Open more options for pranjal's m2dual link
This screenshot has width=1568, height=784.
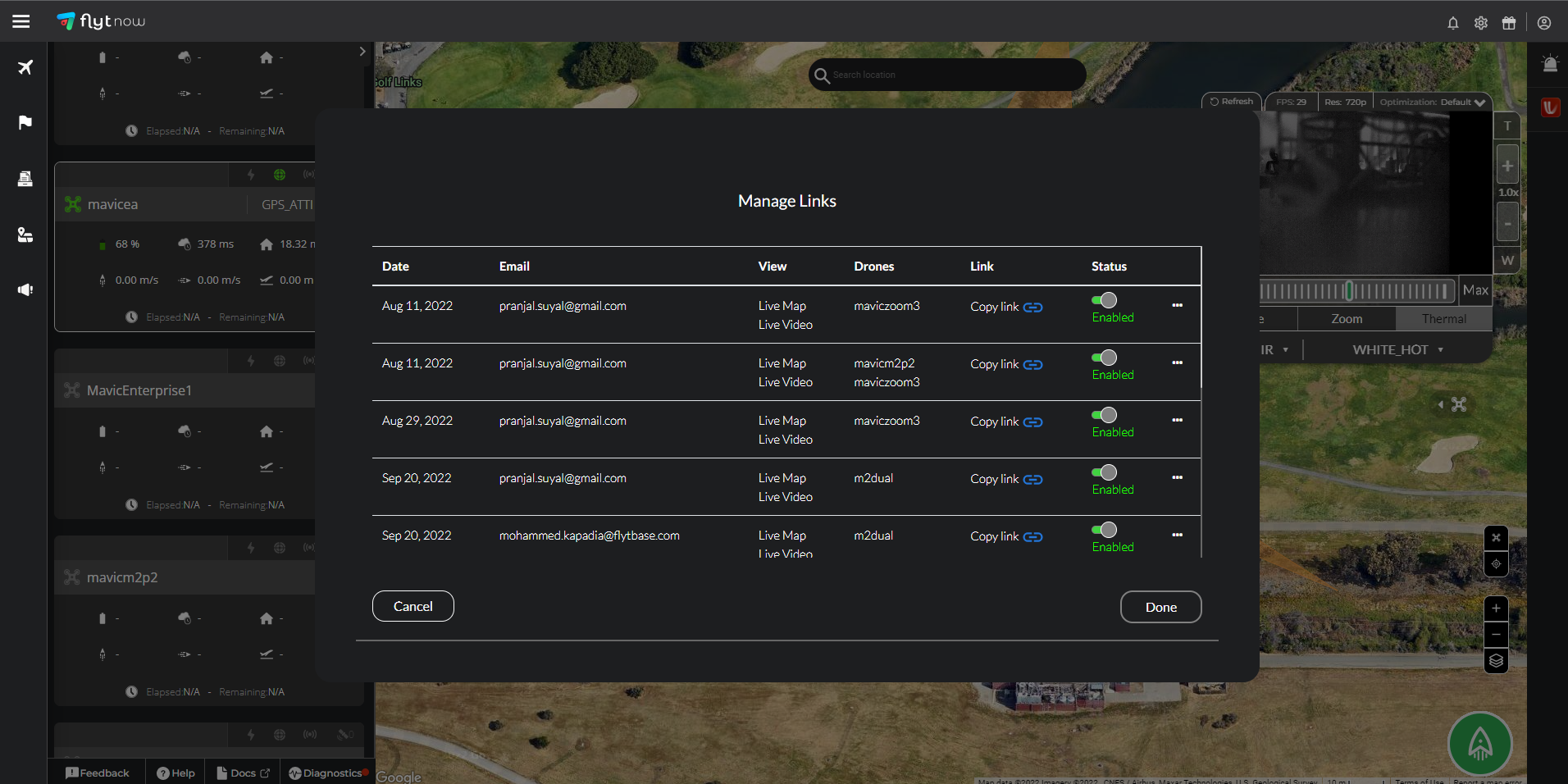[1177, 477]
